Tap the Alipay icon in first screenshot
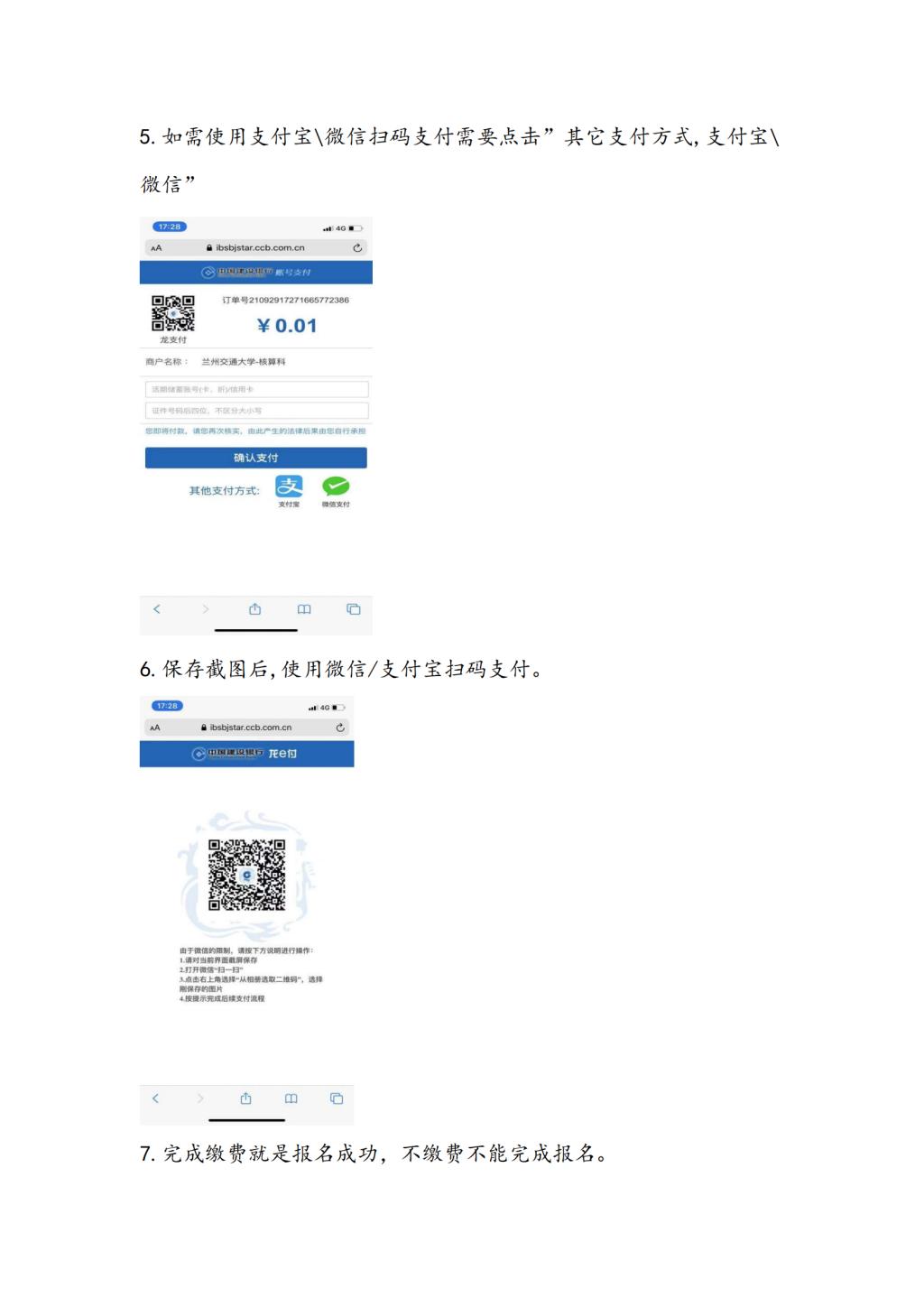 click(289, 487)
